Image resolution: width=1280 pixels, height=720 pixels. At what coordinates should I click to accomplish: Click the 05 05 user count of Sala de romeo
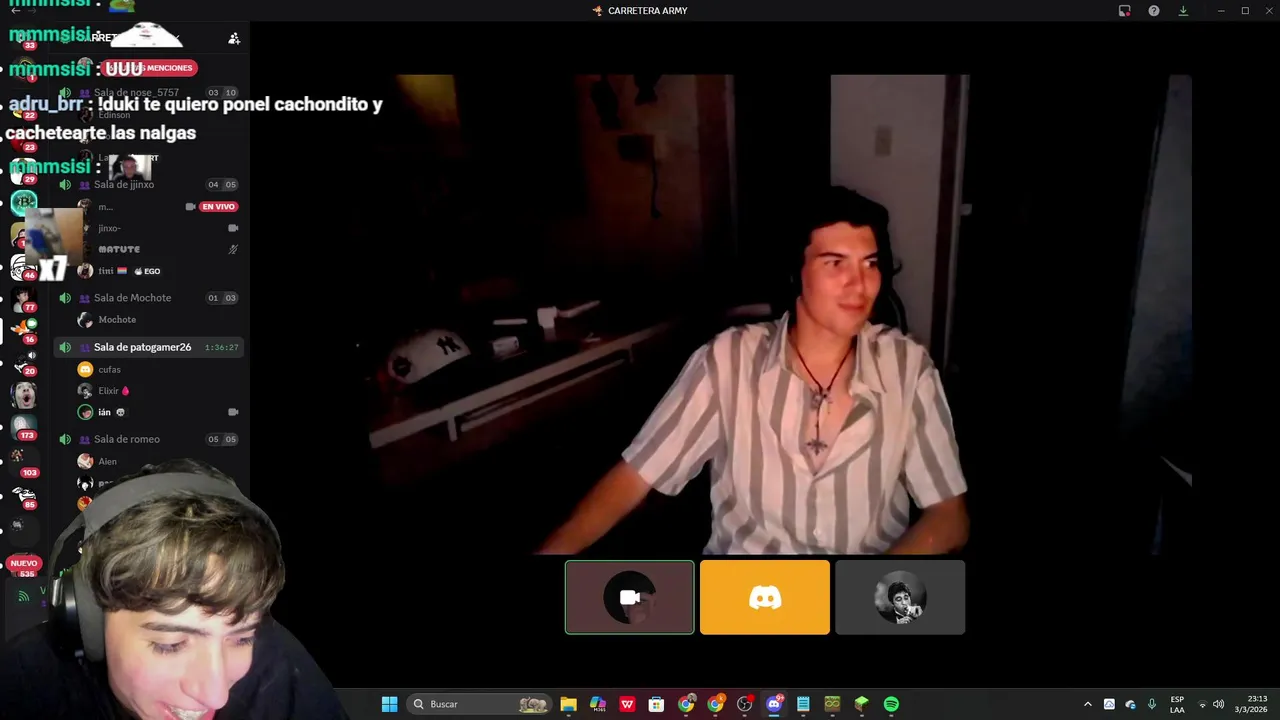(221, 439)
